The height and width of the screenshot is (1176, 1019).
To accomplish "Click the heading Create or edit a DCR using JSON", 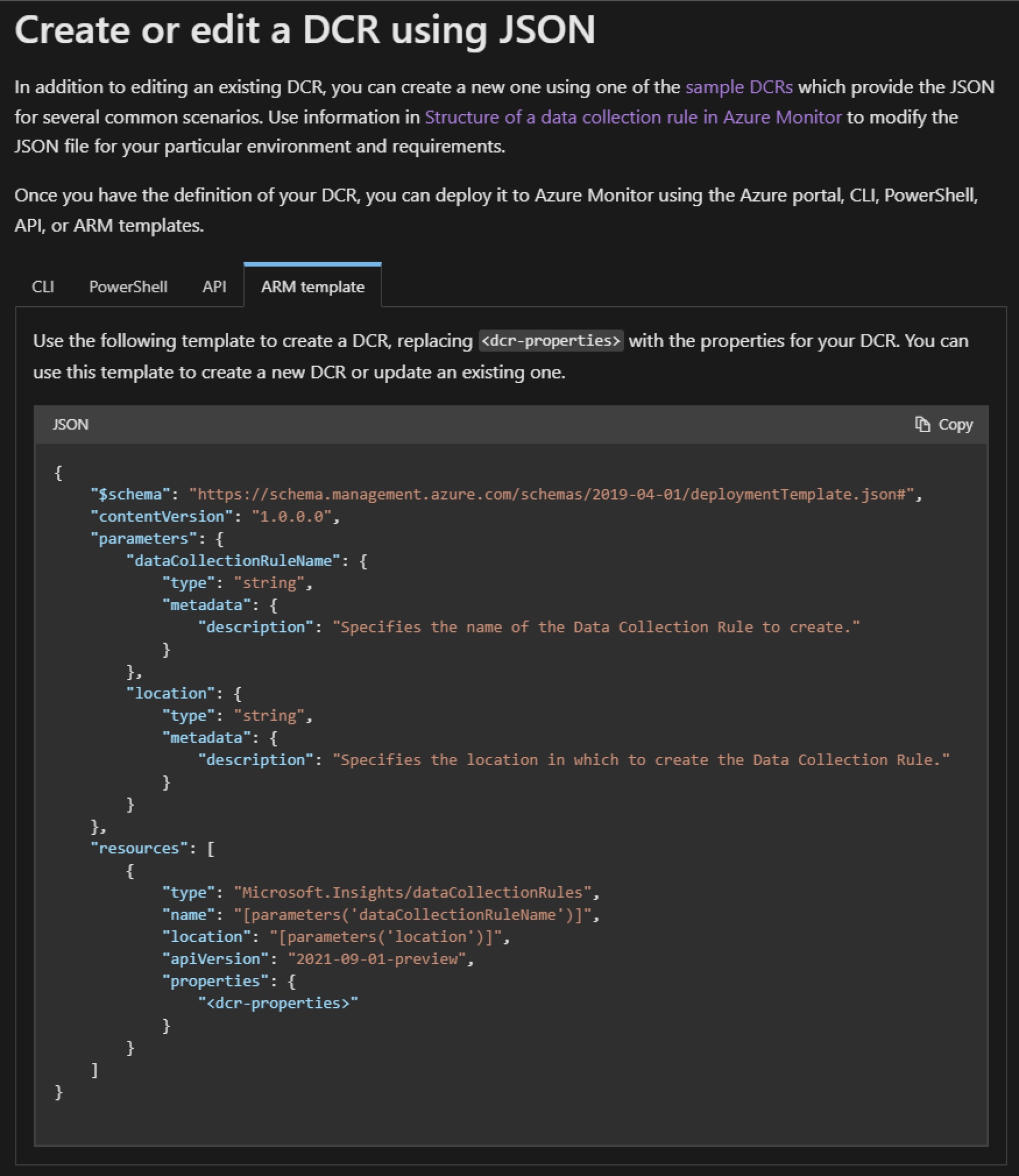I will click(305, 29).
